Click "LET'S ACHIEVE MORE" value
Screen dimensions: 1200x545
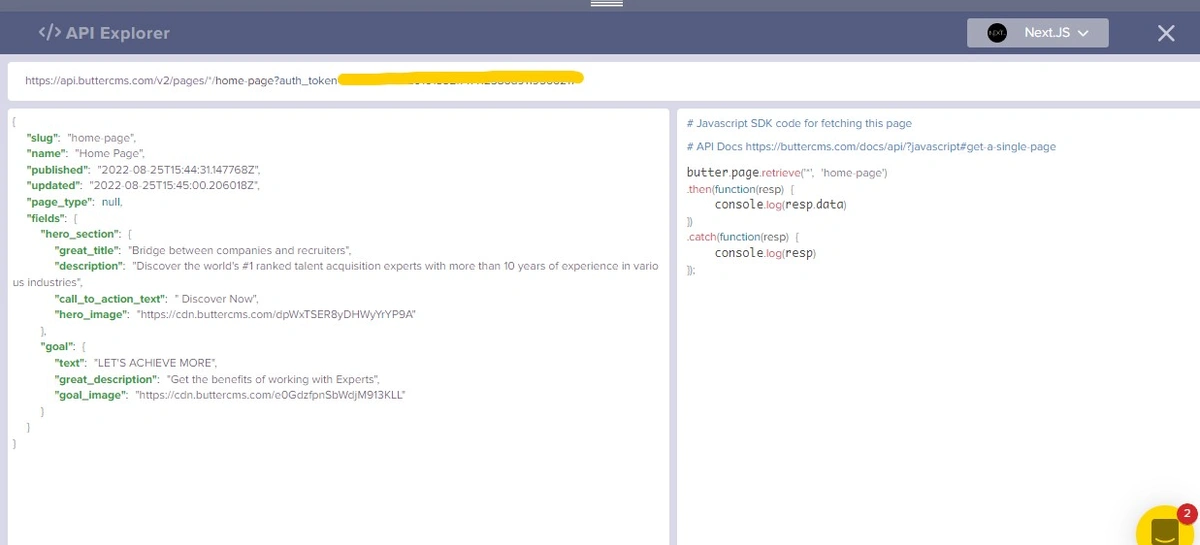tap(154, 362)
